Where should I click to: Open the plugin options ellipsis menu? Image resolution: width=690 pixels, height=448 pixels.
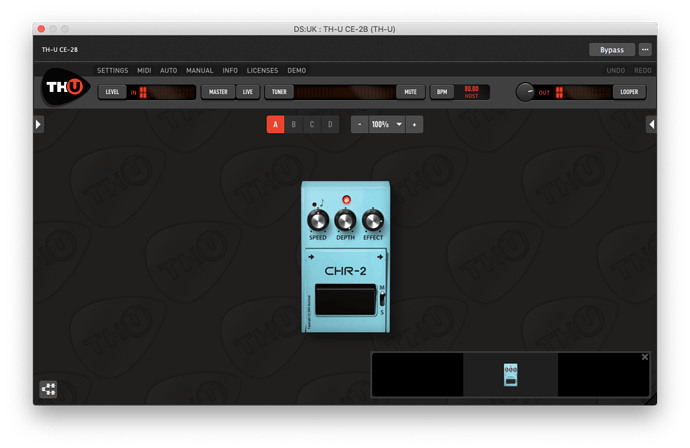click(645, 50)
